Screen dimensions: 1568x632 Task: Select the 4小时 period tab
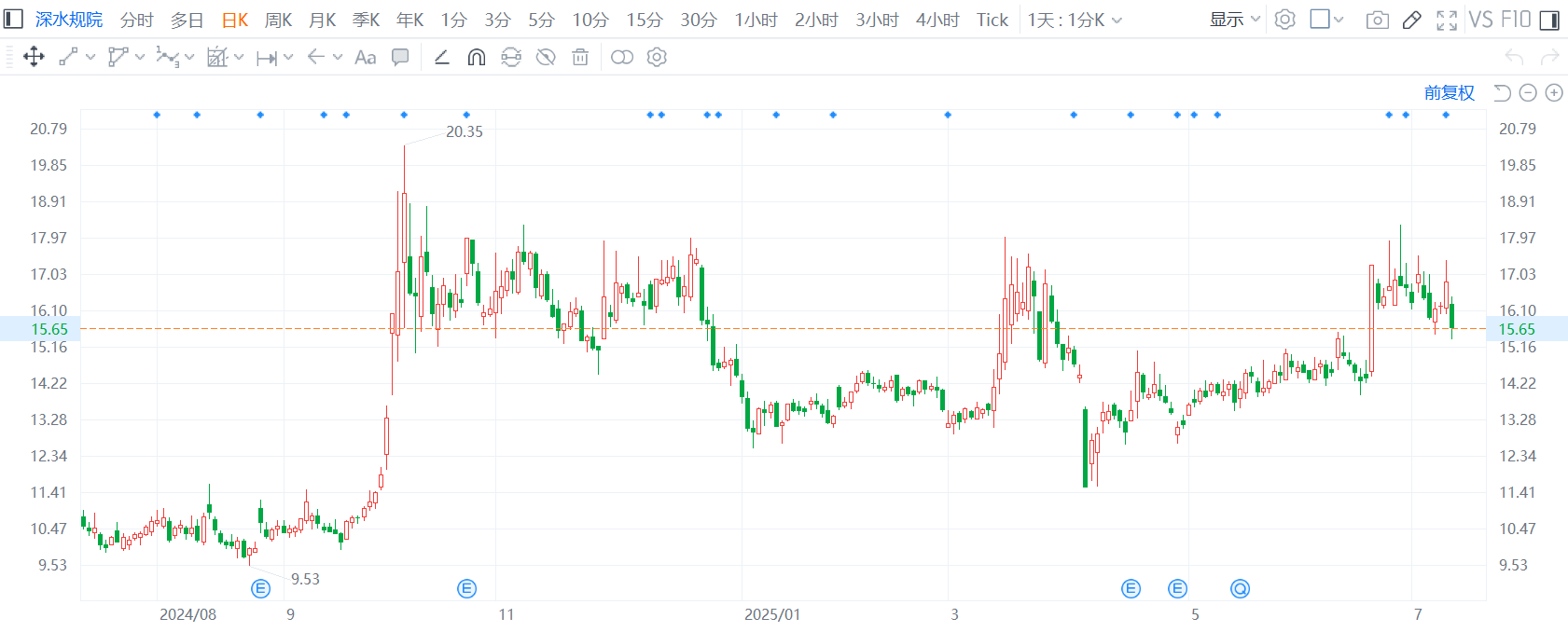tap(937, 20)
